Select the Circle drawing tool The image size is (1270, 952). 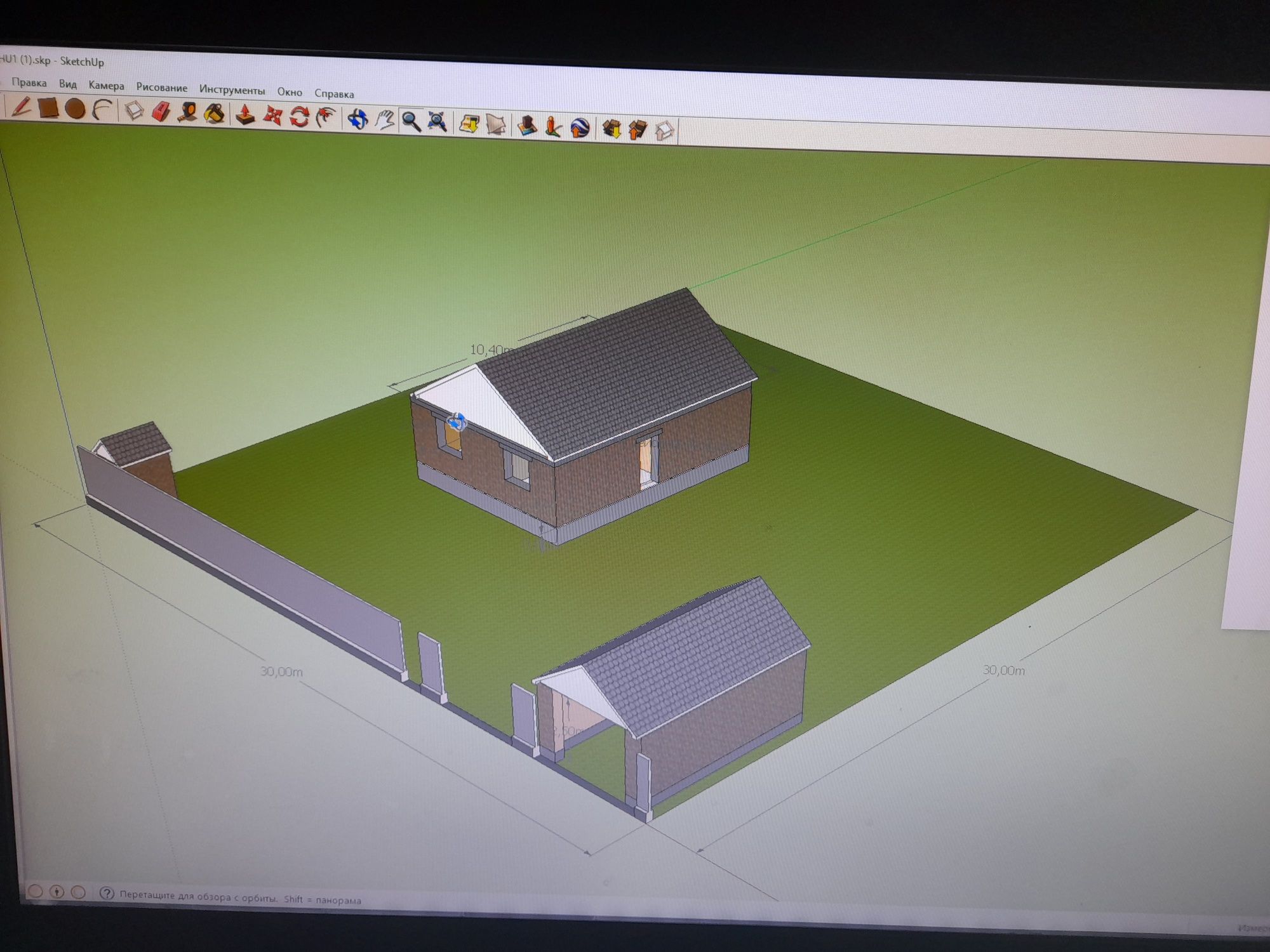pos(76,109)
